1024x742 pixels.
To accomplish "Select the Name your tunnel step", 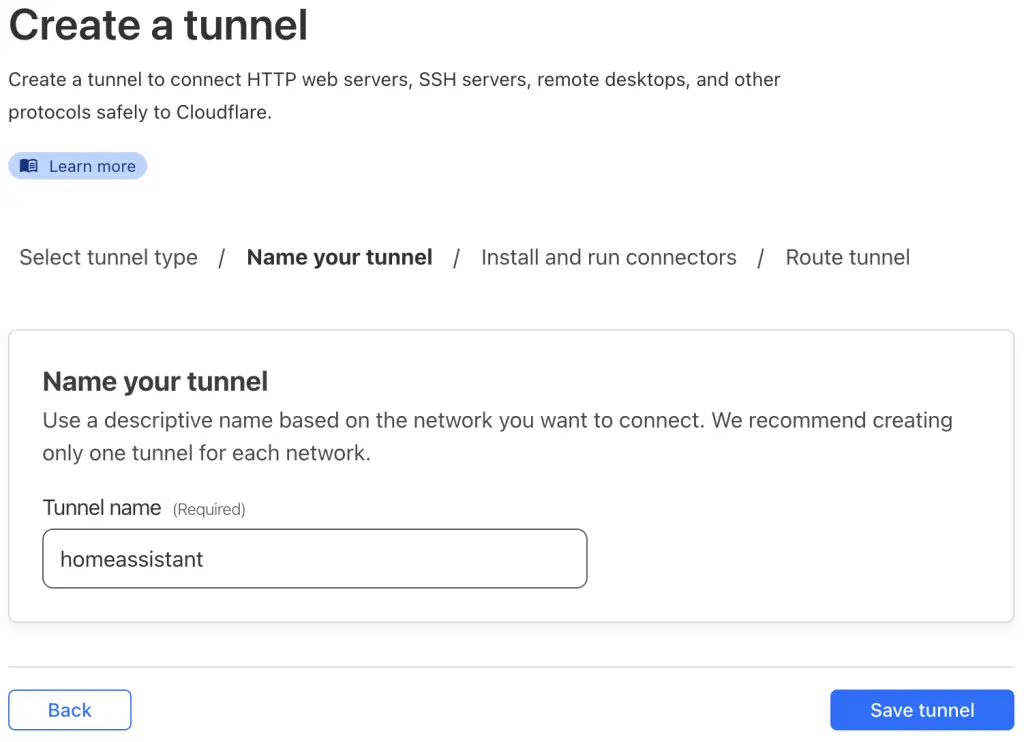I will tap(340, 257).
